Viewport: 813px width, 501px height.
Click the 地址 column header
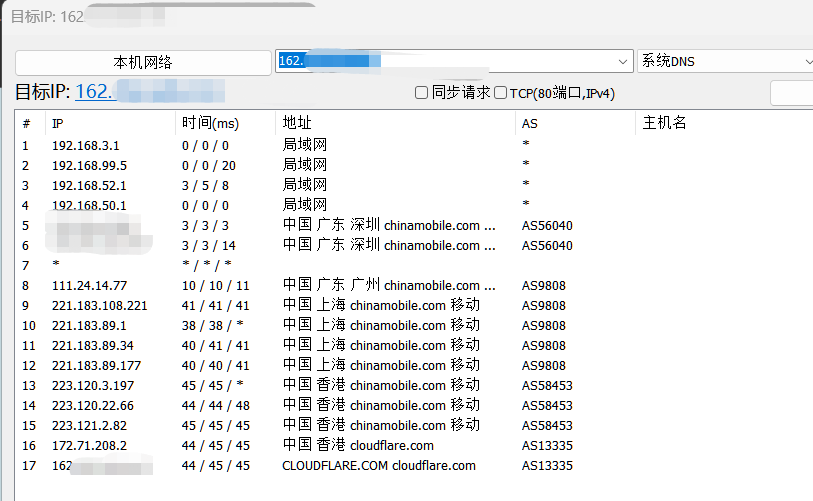pyautogui.click(x=395, y=123)
